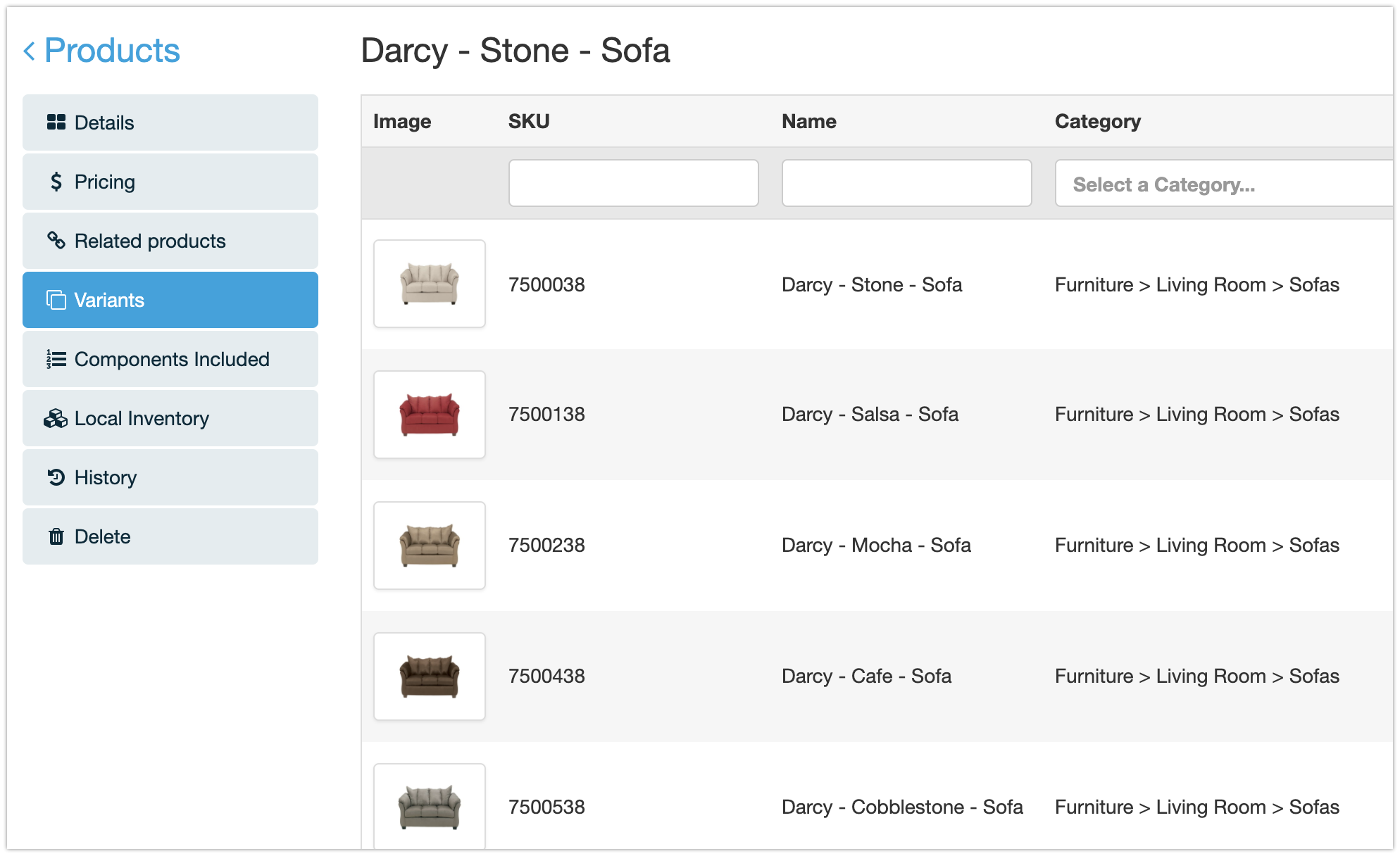Navigate back to Products
The width and height of the screenshot is (1400, 856).
[x=102, y=49]
